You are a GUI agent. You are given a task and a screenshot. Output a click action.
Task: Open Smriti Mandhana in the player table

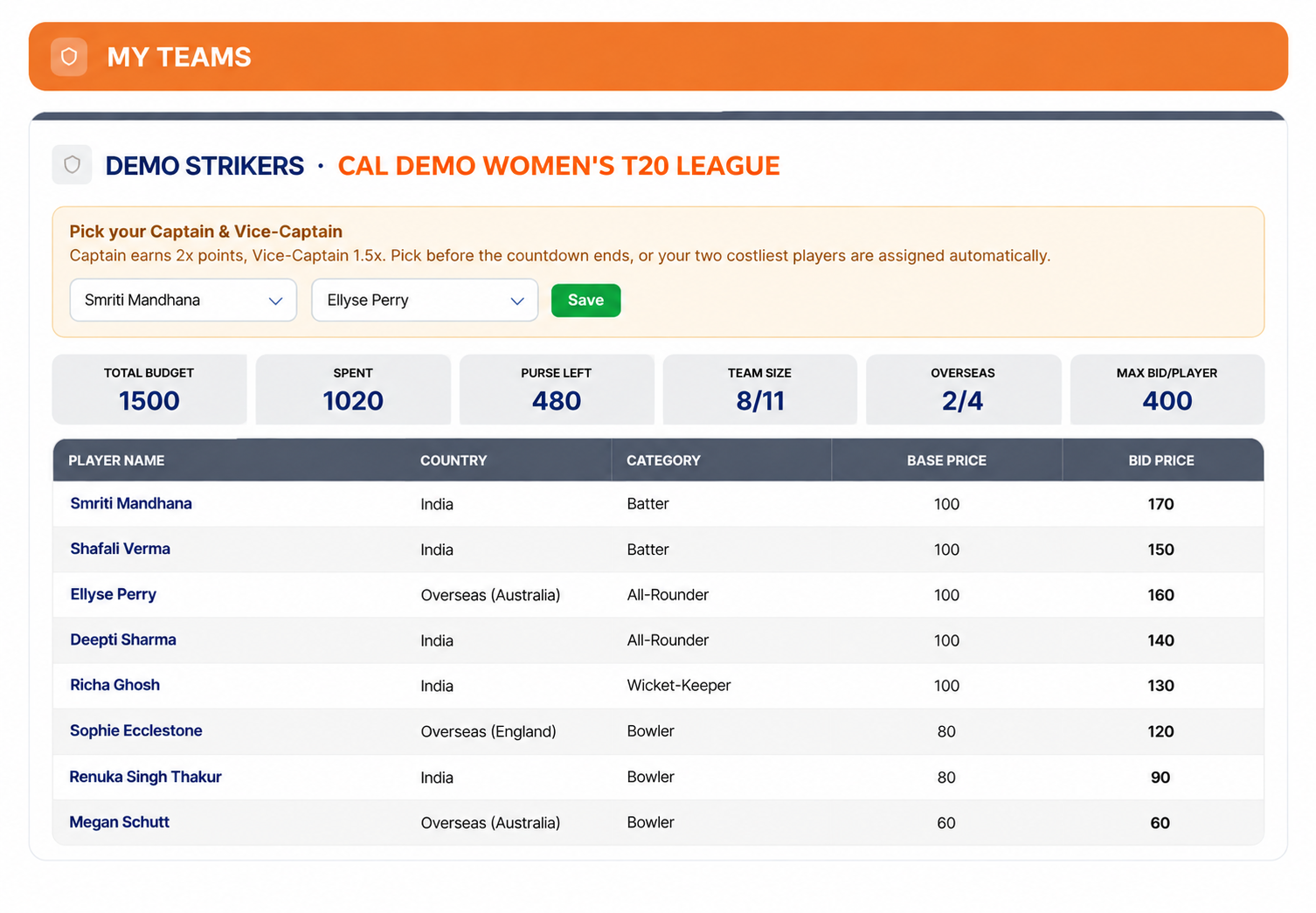coord(131,503)
